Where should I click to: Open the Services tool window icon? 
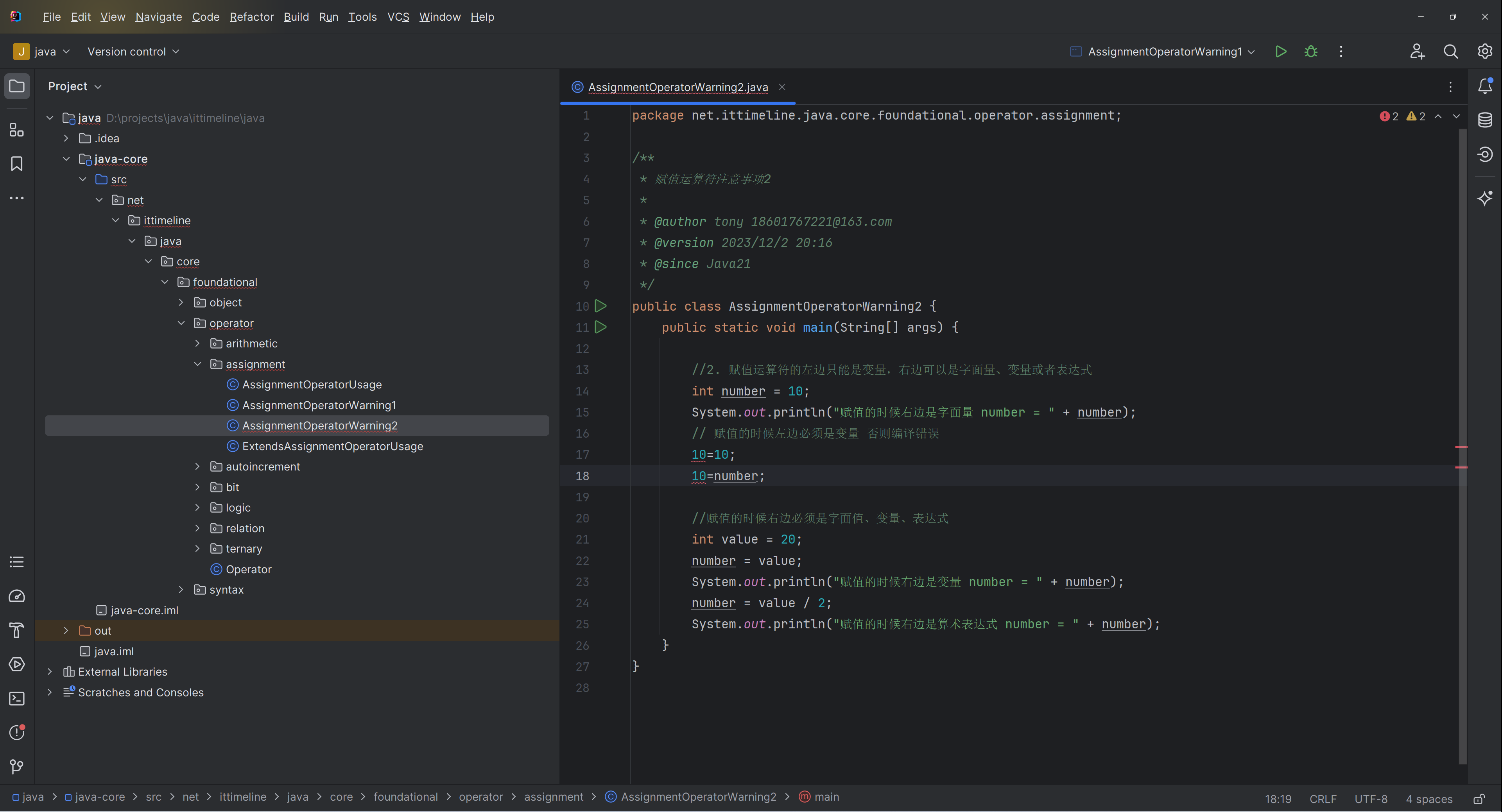17,665
